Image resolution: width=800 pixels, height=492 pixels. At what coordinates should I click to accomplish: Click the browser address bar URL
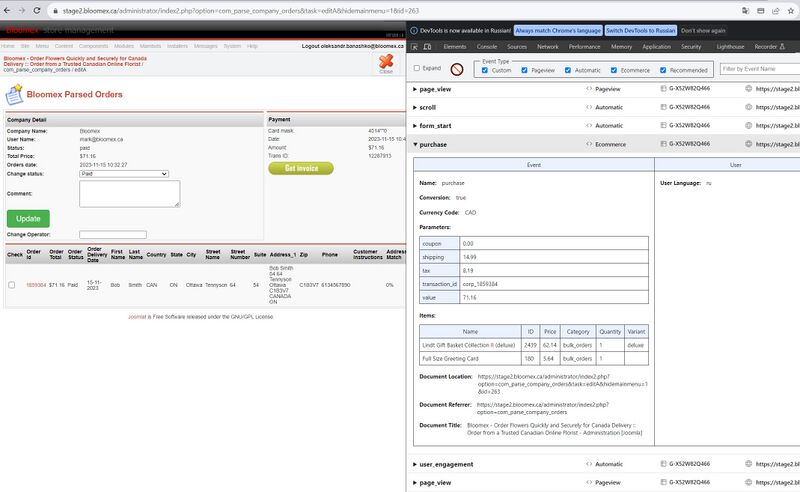240,11
